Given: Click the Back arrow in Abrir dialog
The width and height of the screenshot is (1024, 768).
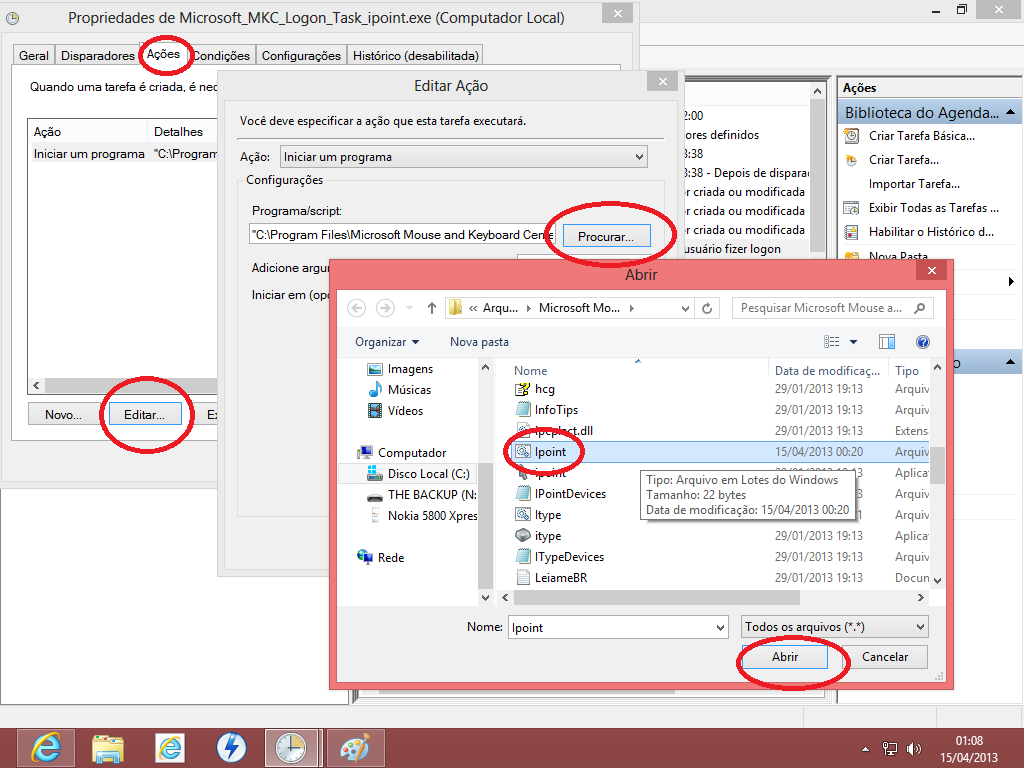Looking at the screenshot, I should point(357,308).
